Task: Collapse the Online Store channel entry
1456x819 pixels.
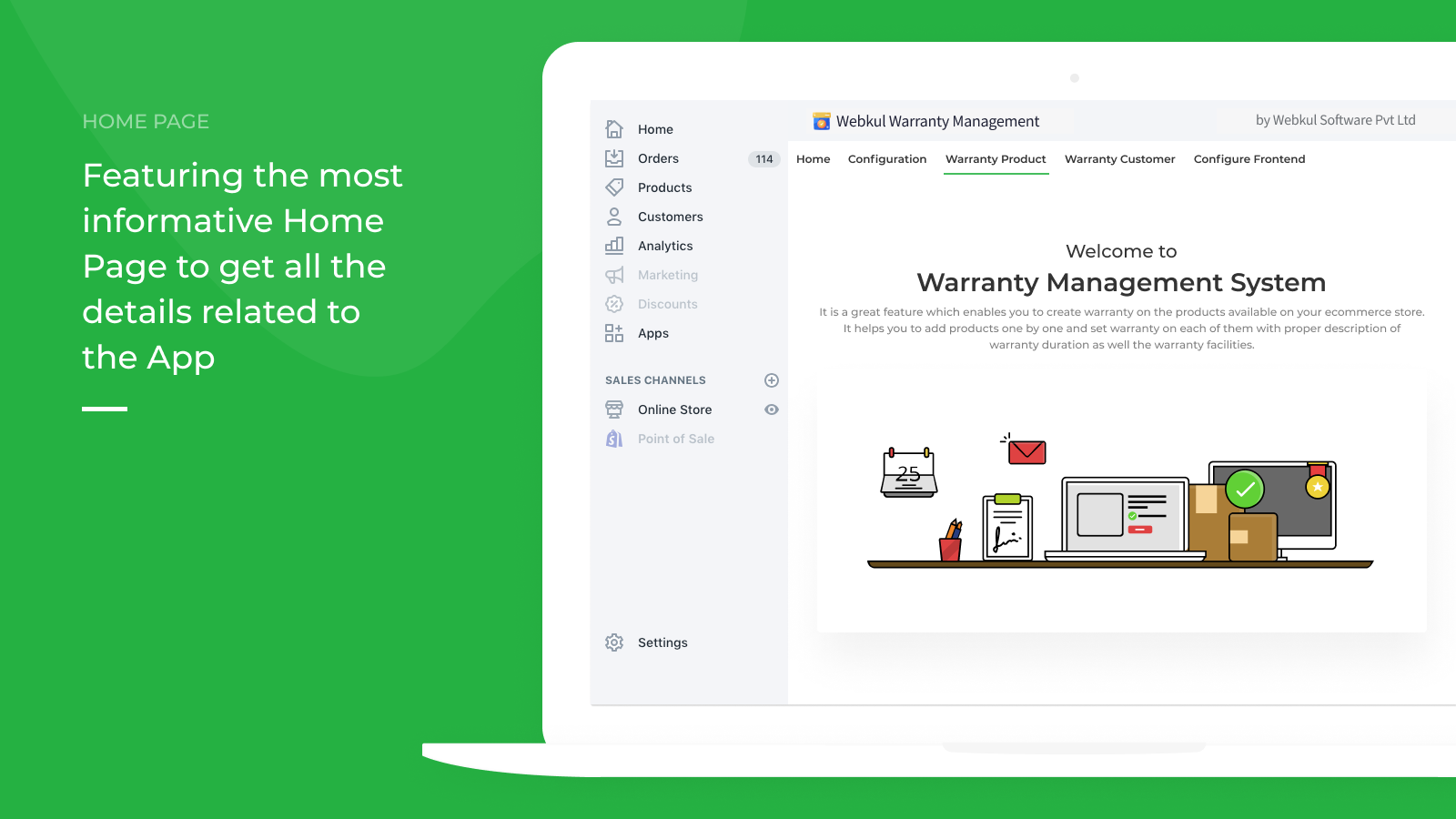Action: 674,409
